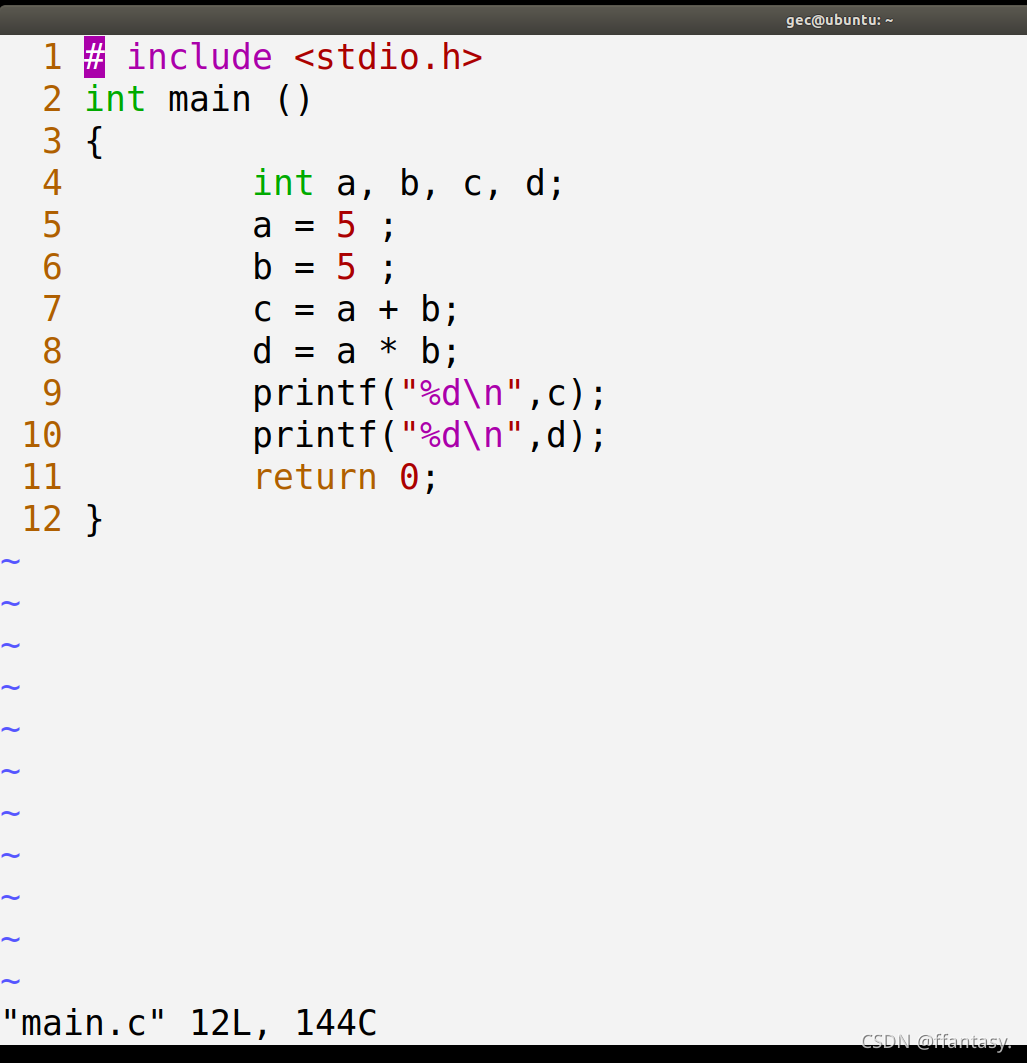This screenshot has width=1027, height=1063.
Task: Click printf on line 10
Action: point(315,436)
